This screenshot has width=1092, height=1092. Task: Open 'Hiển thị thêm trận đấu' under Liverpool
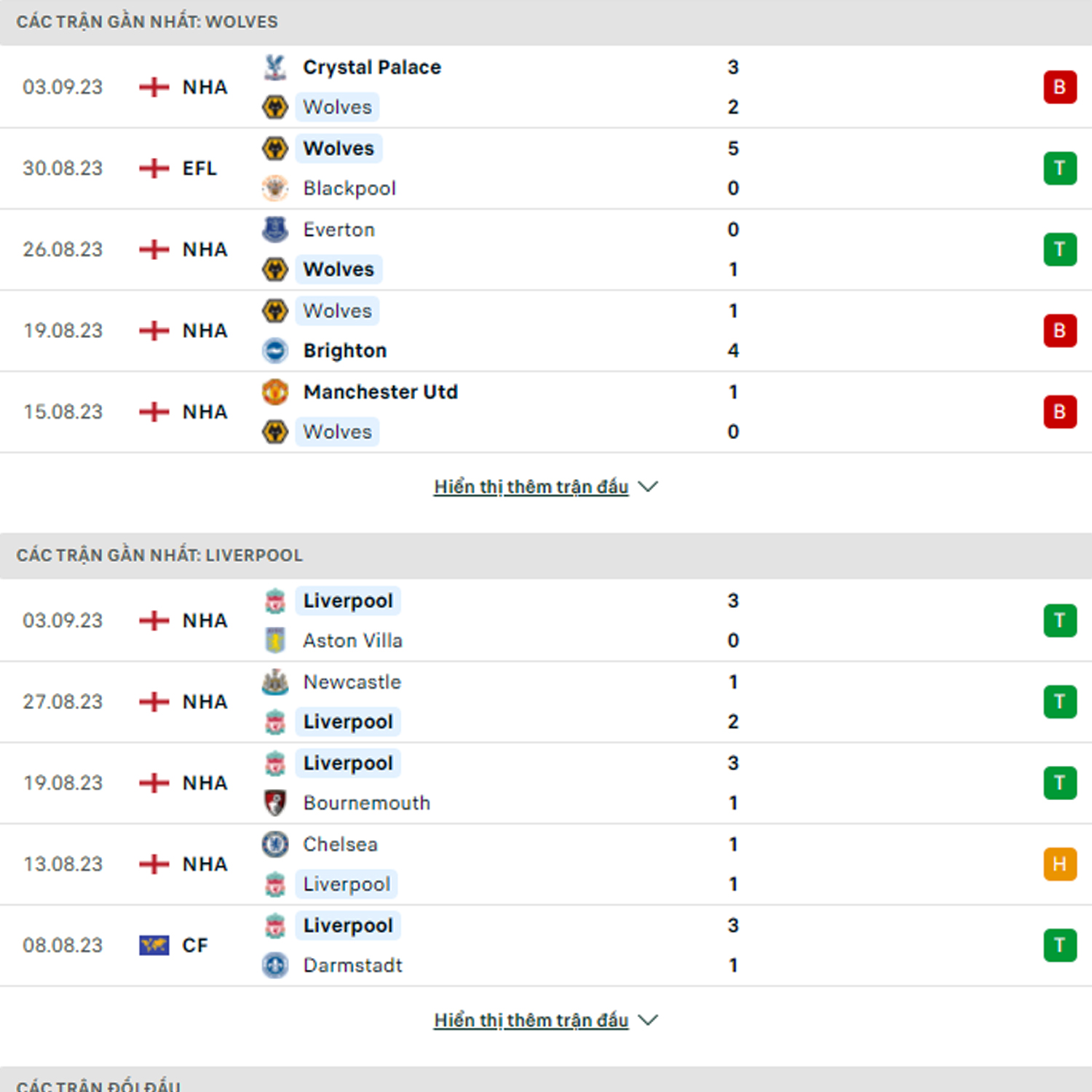pos(531,1020)
